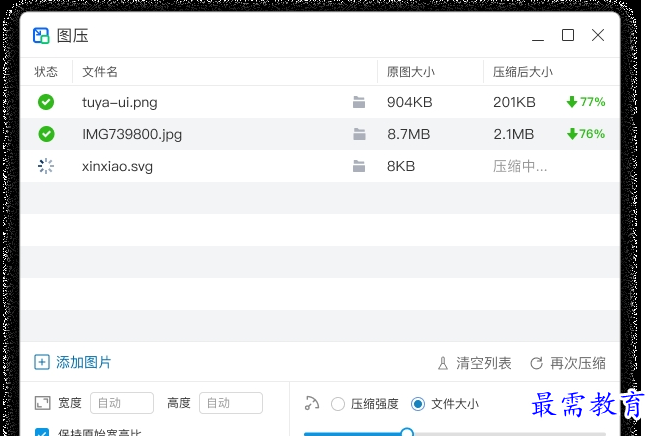Open folder icon for tuya-ui.png

pos(359,102)
